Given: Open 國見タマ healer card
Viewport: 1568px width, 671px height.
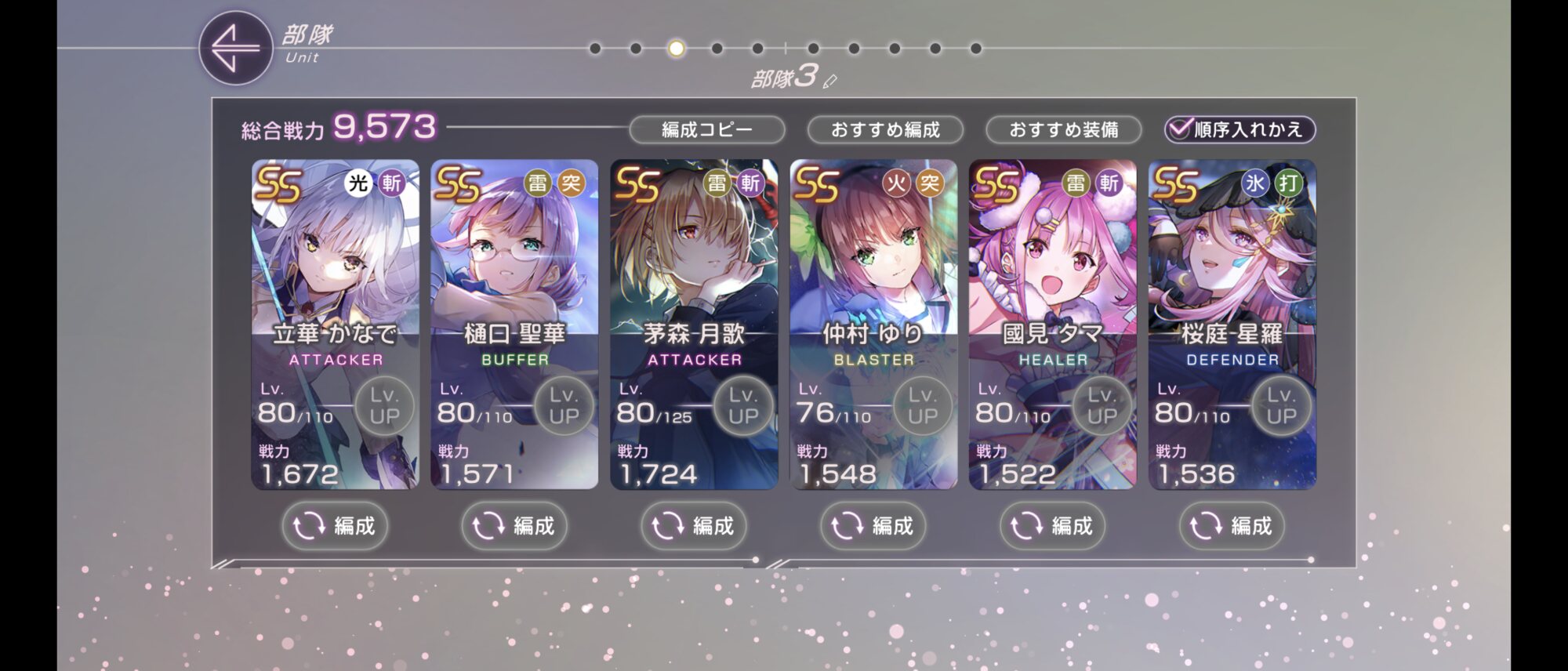Looking at the screenshot, I should [1053, 325].
